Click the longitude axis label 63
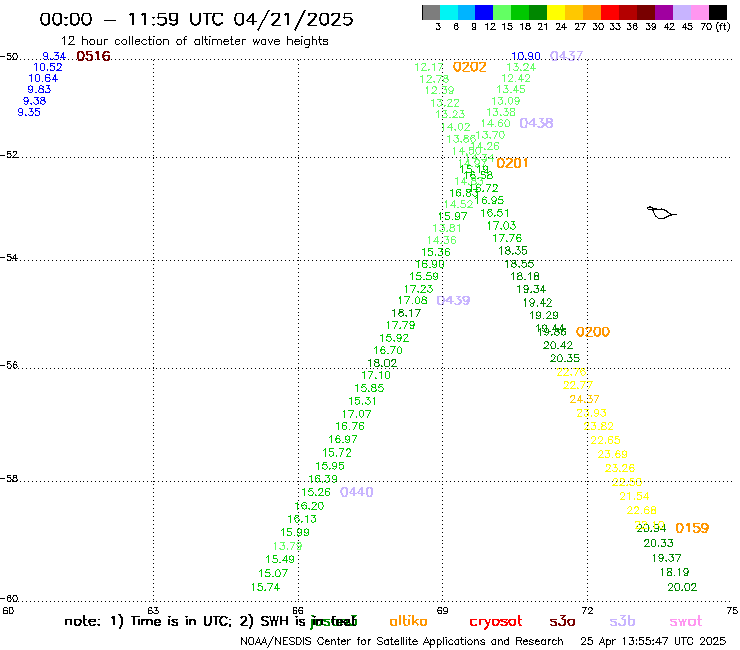The width and height of the screenshot is (740, 650). (x=153, y=610)
